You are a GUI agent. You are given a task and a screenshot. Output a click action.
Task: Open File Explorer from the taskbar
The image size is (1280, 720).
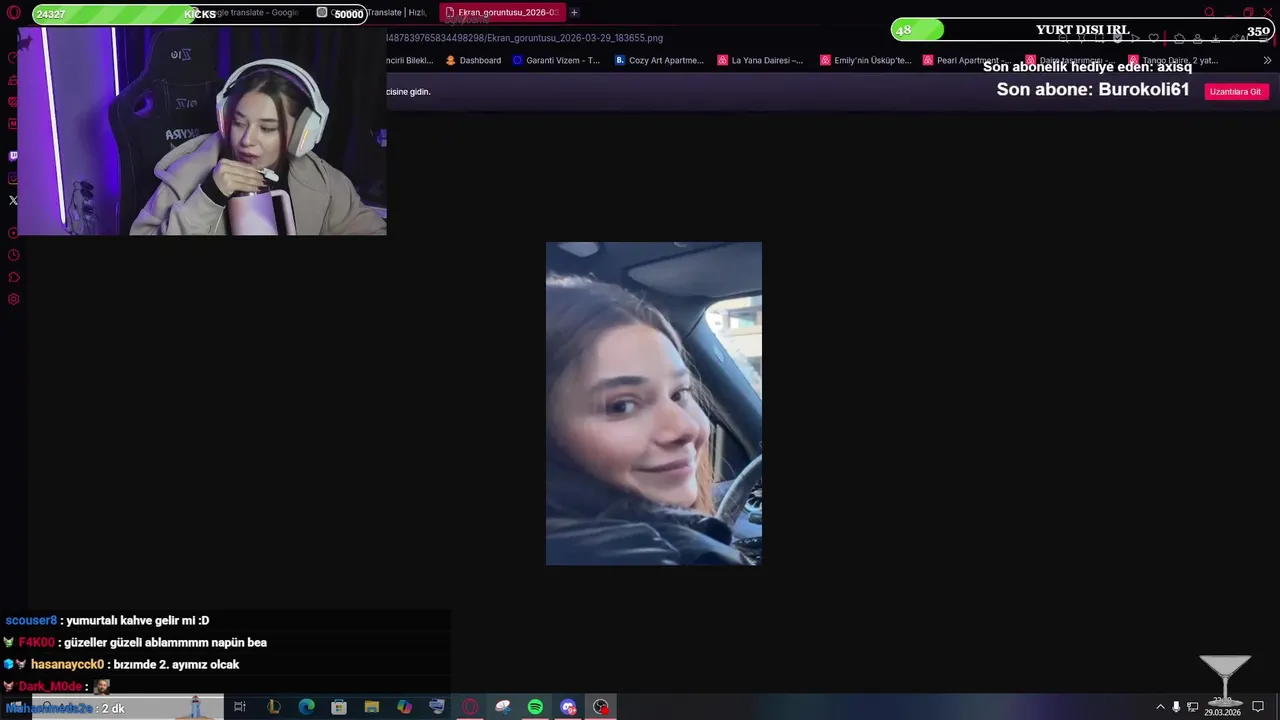pos(372,707)
